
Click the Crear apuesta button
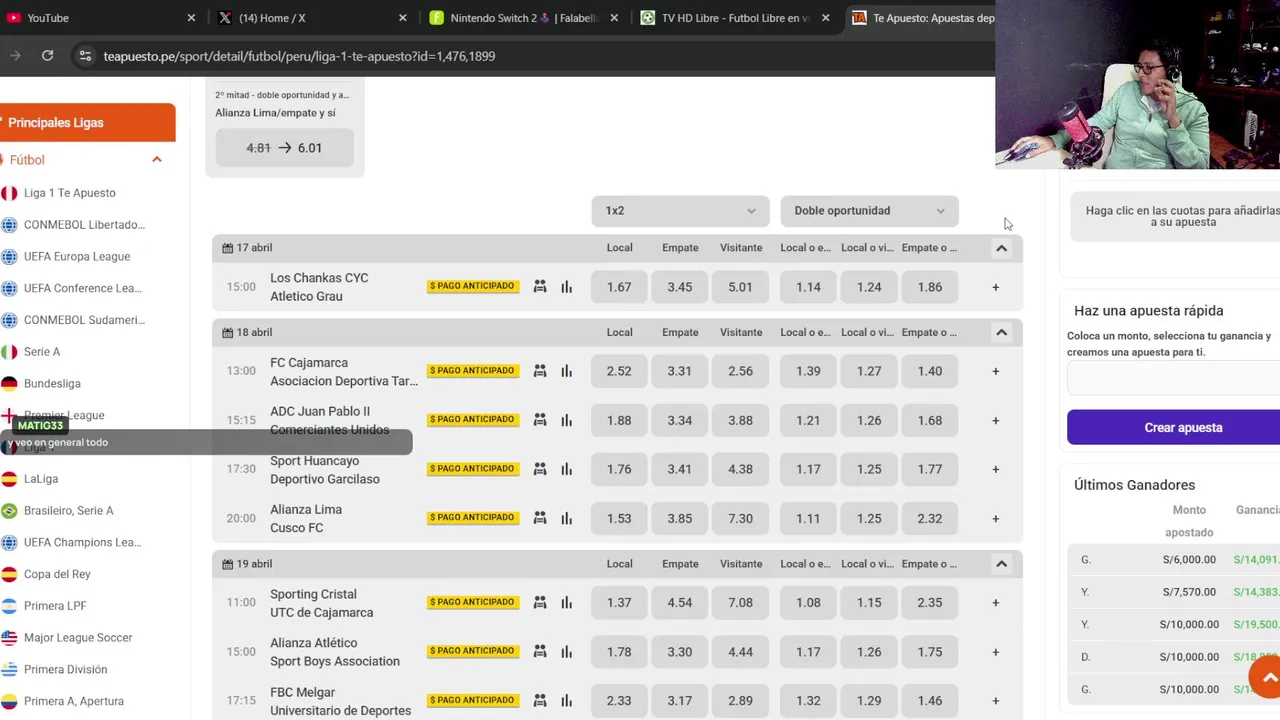pos(1173,427)
